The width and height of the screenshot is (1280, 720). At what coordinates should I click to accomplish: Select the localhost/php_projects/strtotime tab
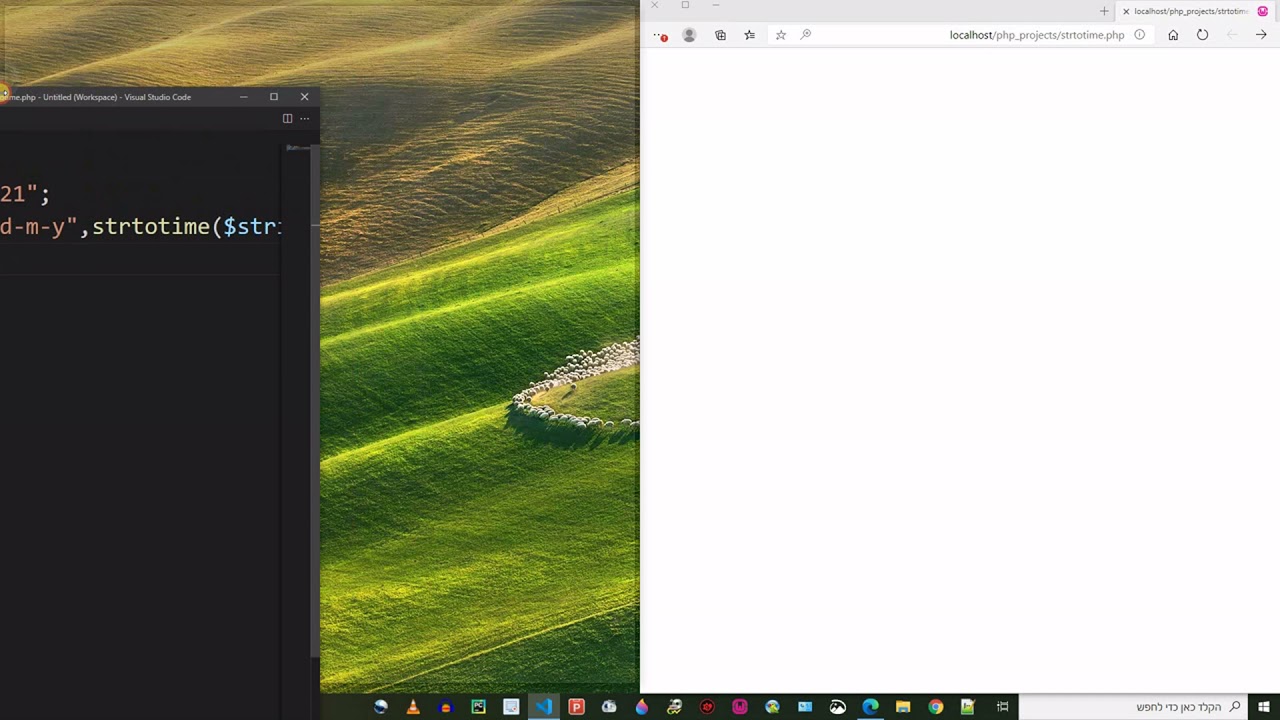(x=1195, y=11)
